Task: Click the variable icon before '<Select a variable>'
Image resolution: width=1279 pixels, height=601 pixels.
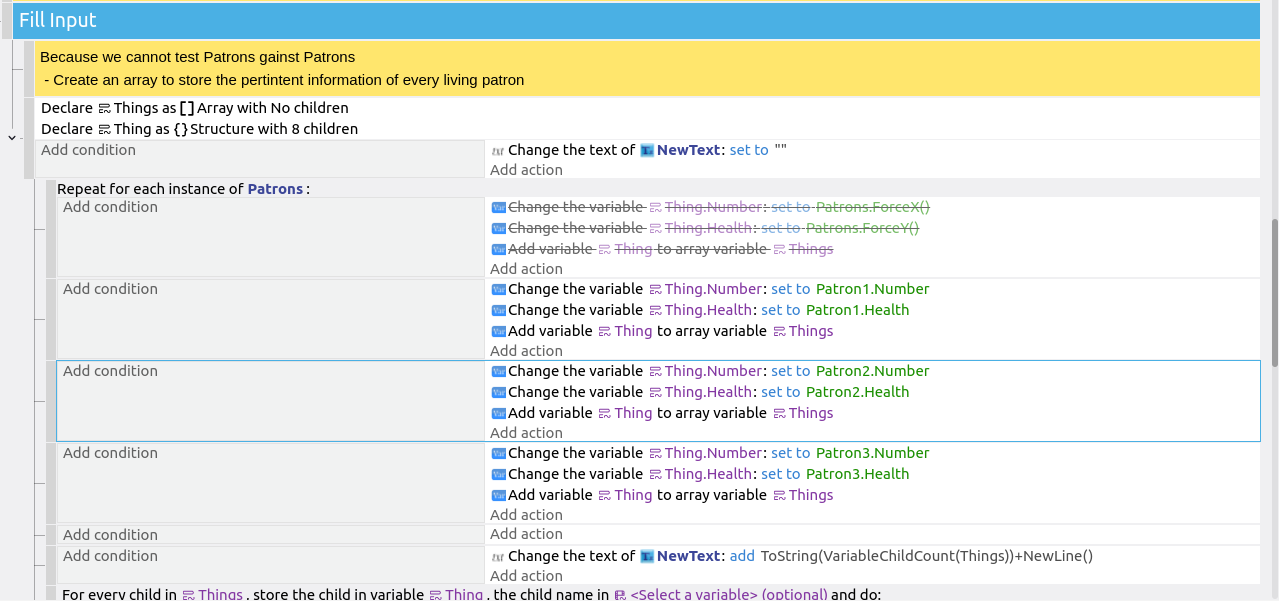Action: [620, 595]
